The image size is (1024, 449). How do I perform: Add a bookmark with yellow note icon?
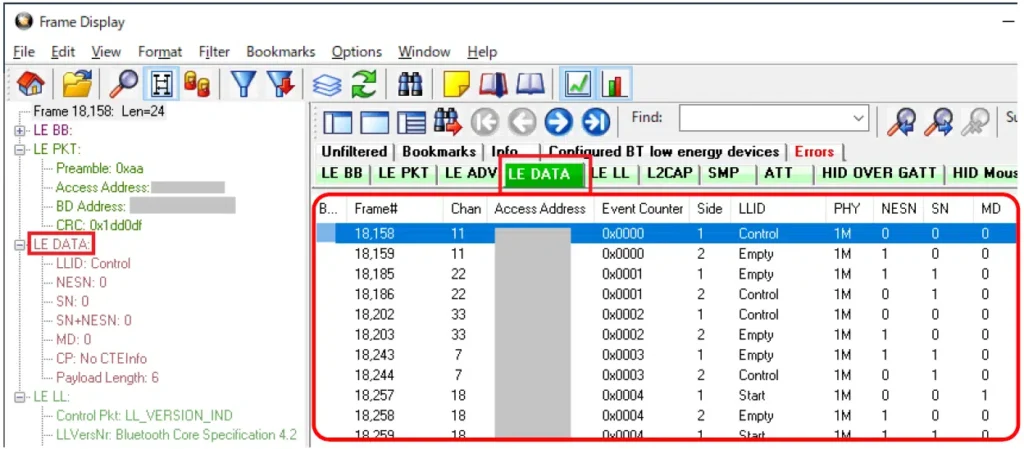[x=457, y=85]
